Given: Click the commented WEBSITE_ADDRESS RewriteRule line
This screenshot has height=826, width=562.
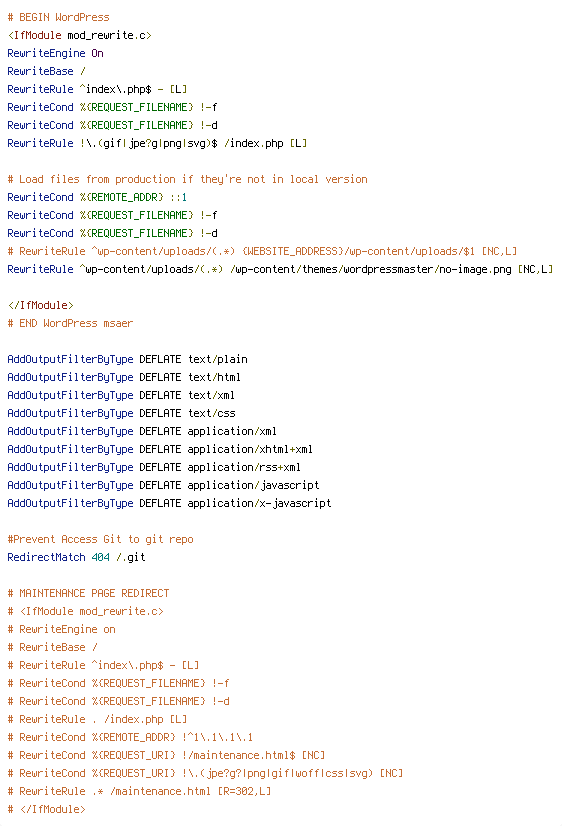Looking at the screenshot, I should pyautogui.click(x=262, y=251).
